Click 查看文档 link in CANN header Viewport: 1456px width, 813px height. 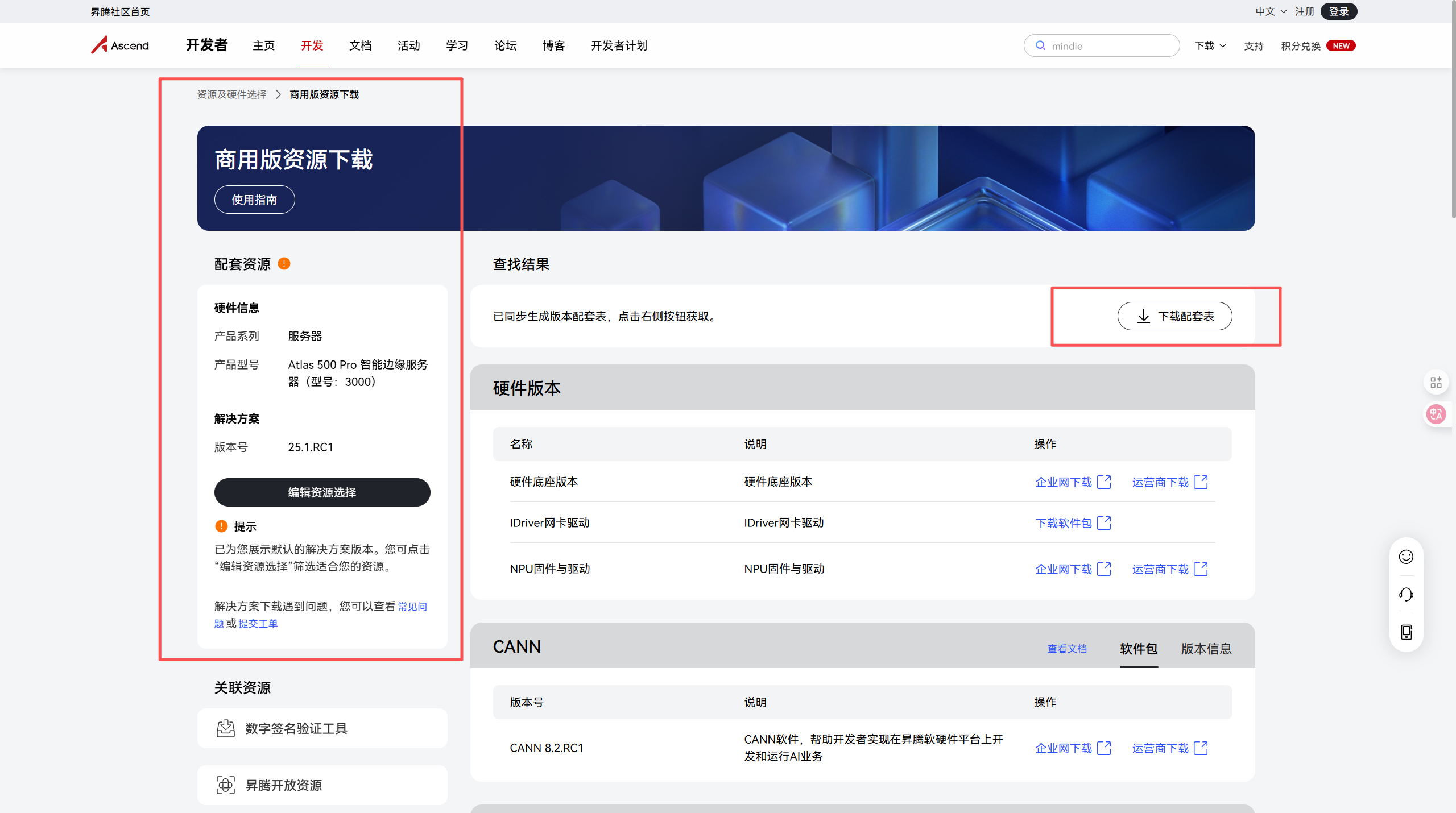pyautogui.click(x=1067, y=649)
